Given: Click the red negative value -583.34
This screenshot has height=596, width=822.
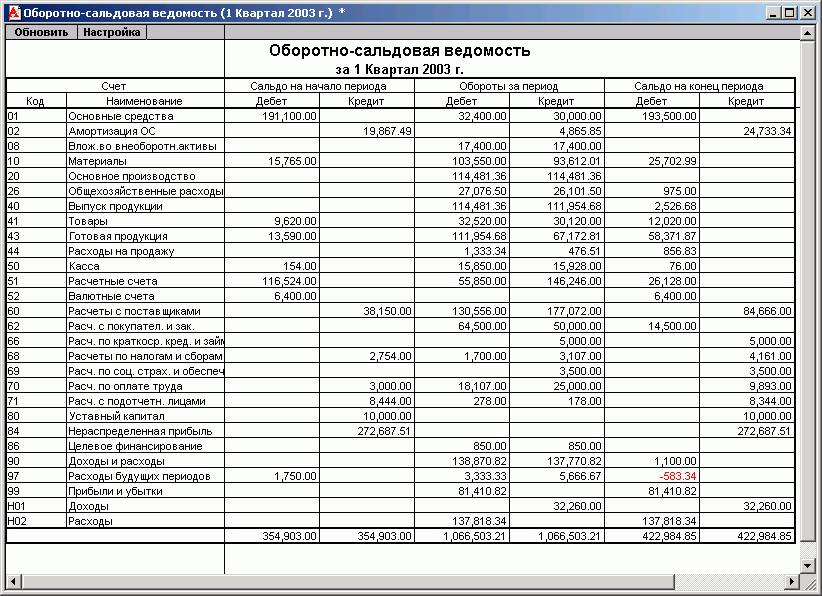Looking at the screenshot, I should tap(678, 477).
